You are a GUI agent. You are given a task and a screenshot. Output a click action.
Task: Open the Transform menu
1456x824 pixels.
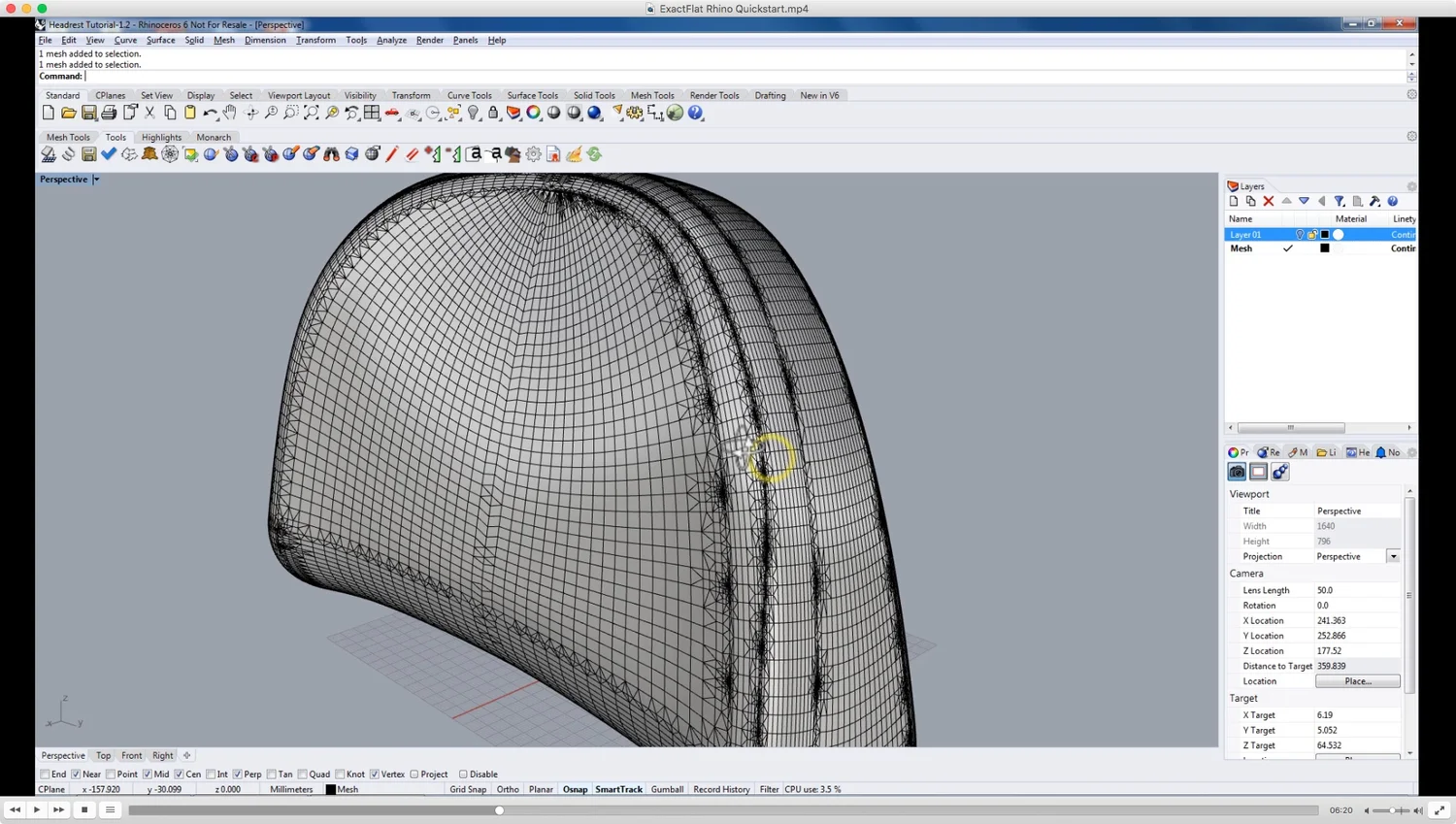[315, 40]
